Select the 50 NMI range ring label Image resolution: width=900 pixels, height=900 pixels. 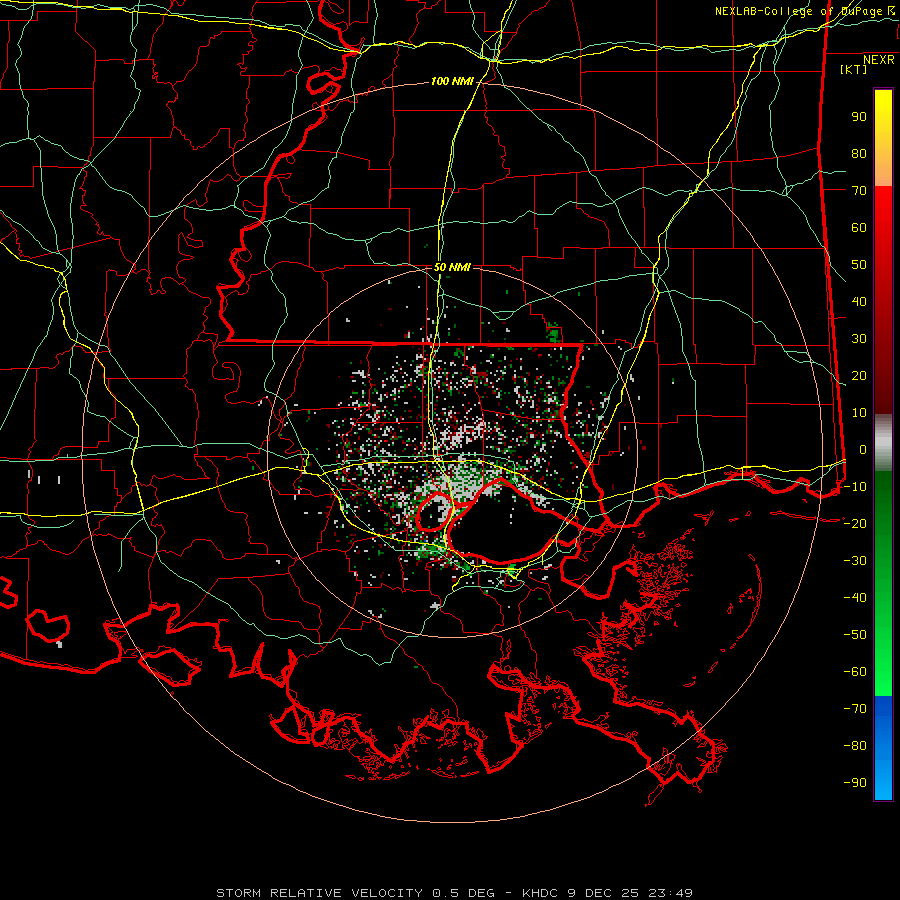pyautogui.click(x=452, y=267)
